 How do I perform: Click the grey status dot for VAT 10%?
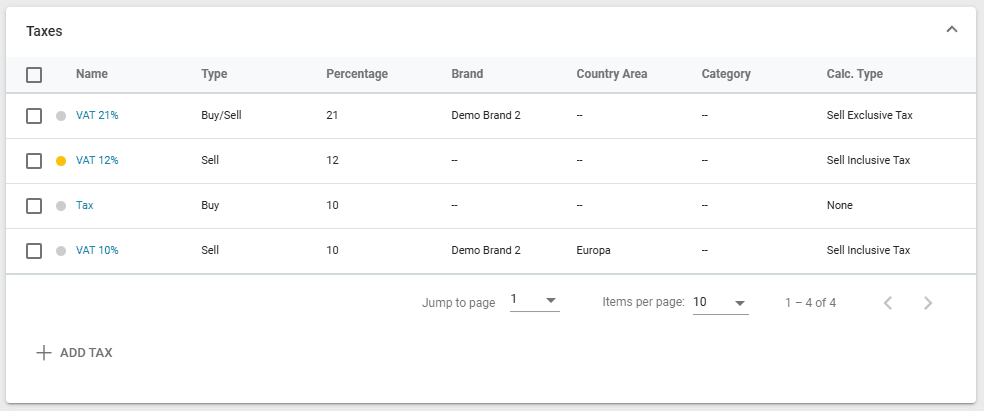tap(61, 251)
